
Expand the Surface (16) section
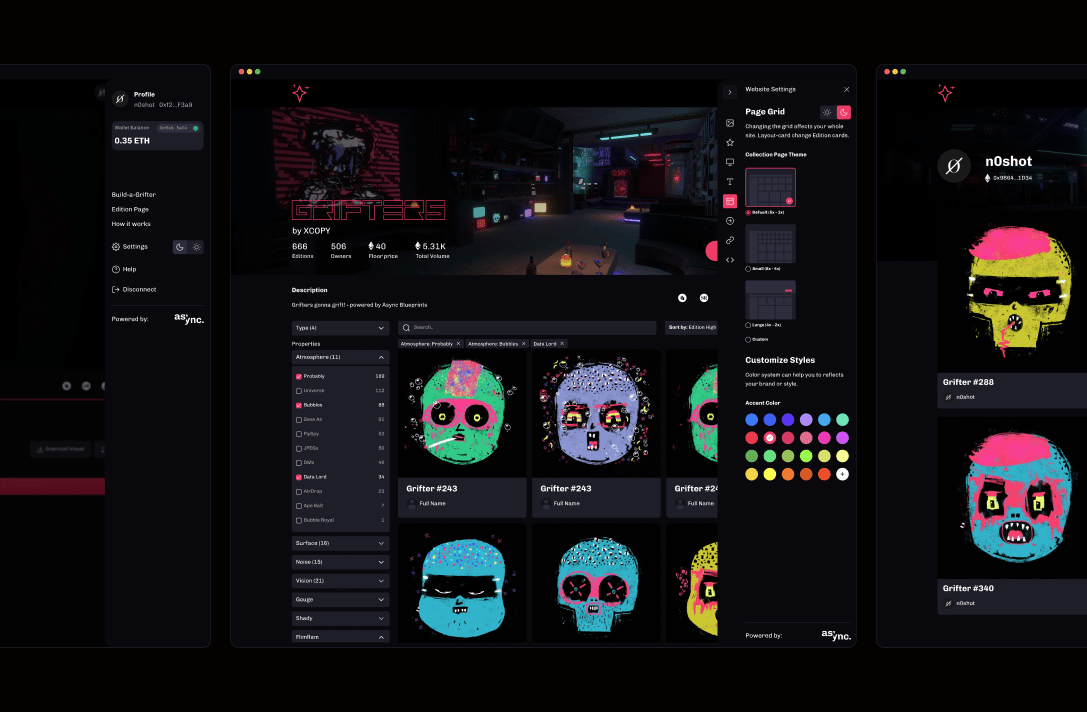tap(340, 544)
